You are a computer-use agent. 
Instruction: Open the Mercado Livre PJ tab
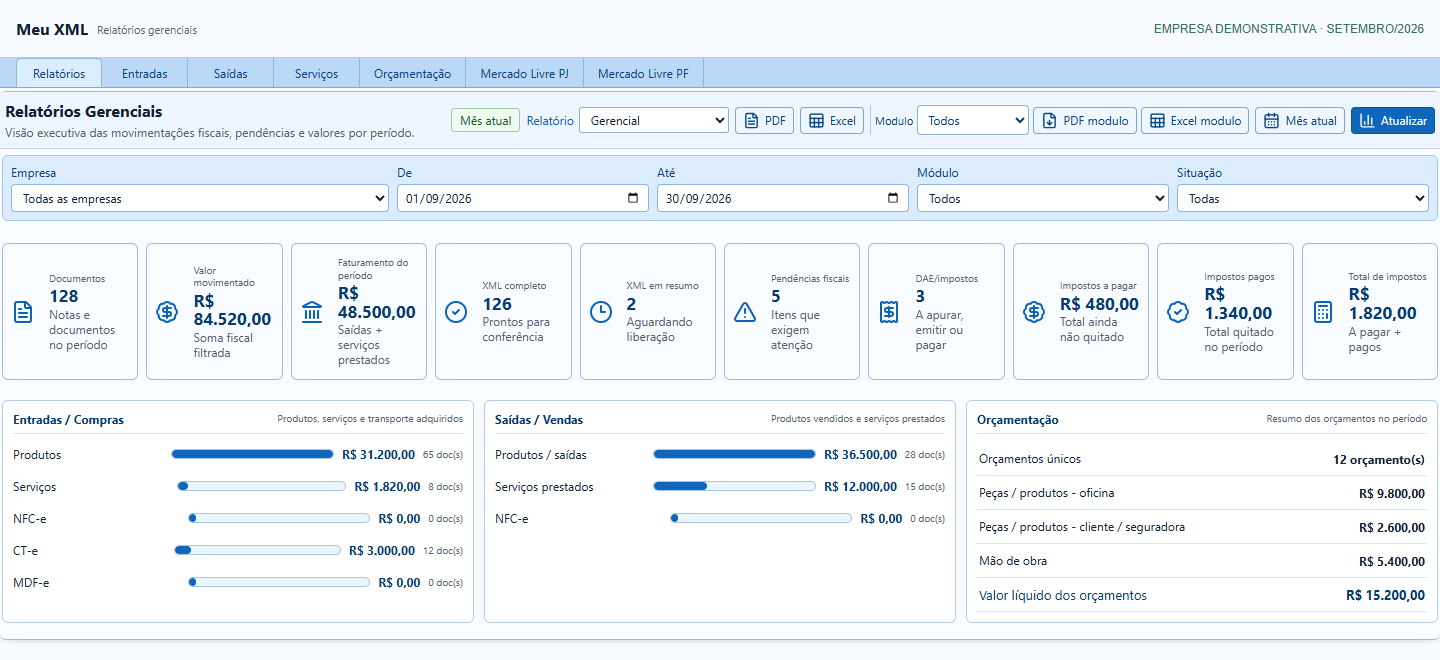click(x=525, y=73)
